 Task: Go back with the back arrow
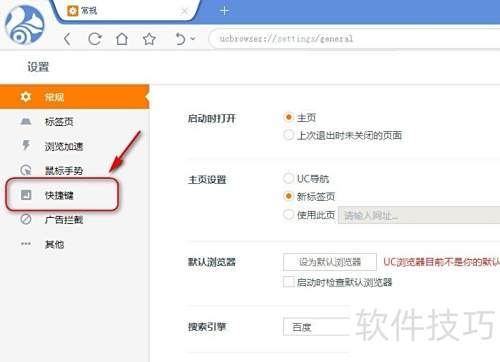(x=67, y=39)
